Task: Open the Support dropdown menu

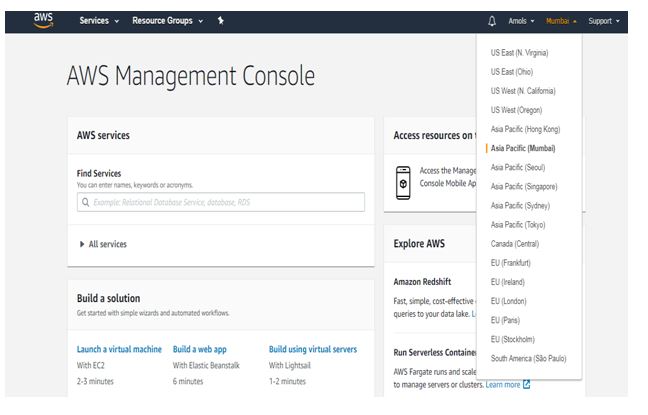Action: click(604, 21)
